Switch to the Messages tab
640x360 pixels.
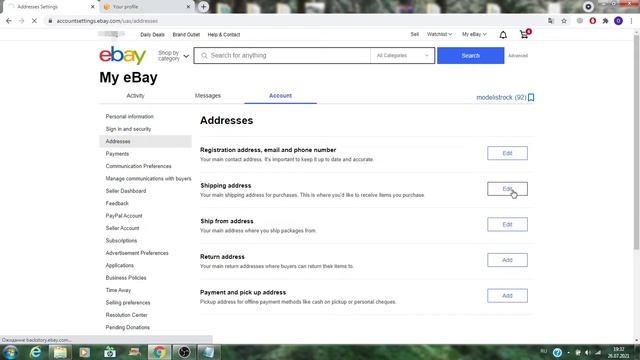pos(208,96)
